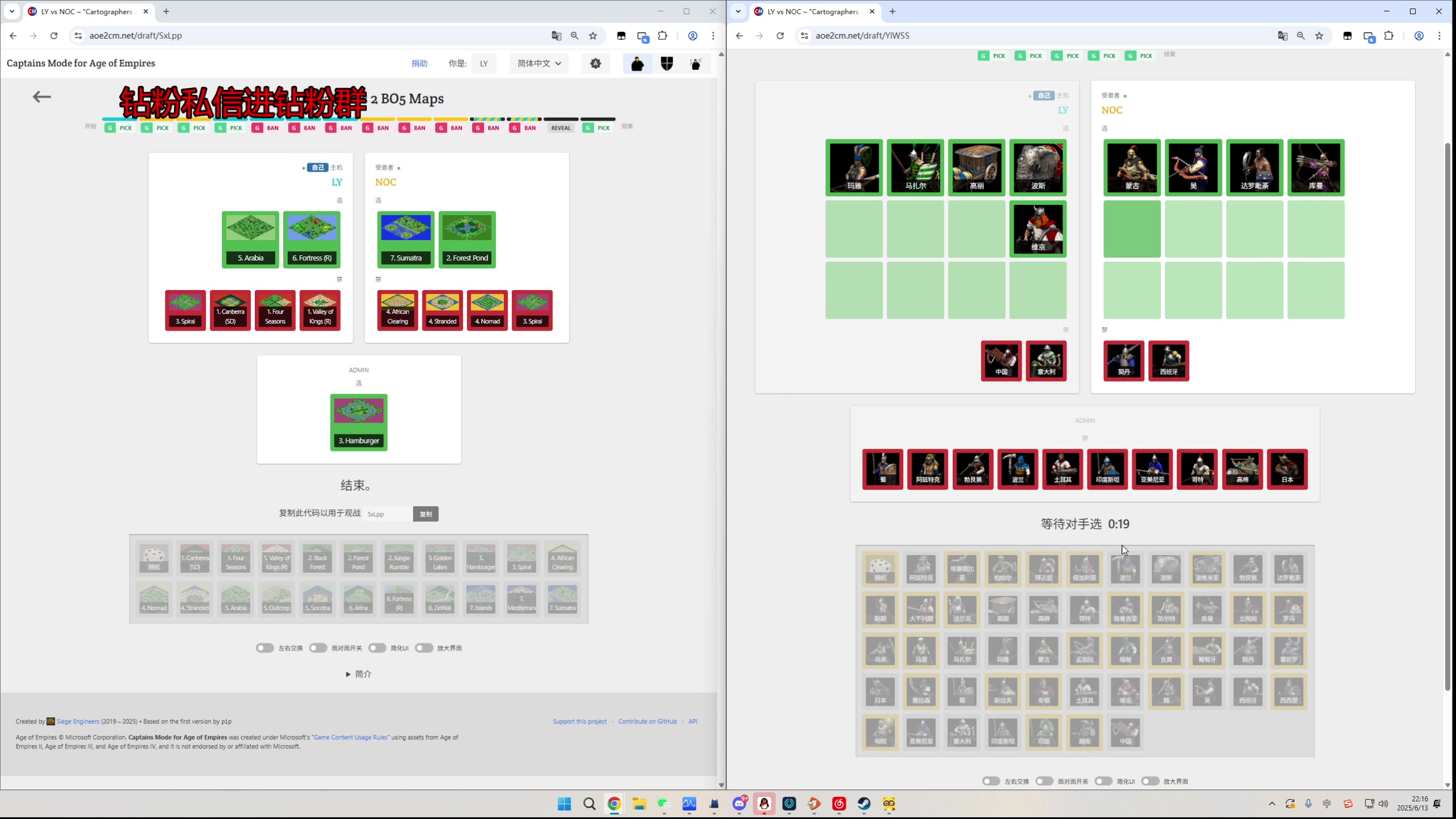
Task: Click the microphone icon in the system tray
Action: tap(1308, 804)
